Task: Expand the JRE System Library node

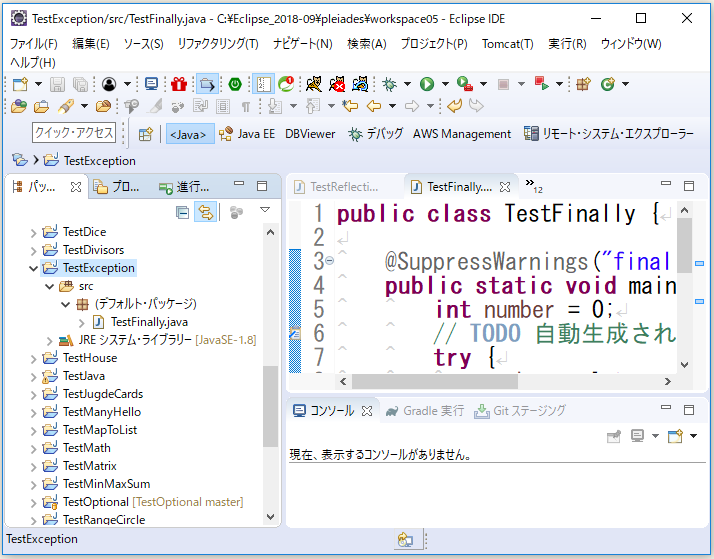Action: coord(50,340)
